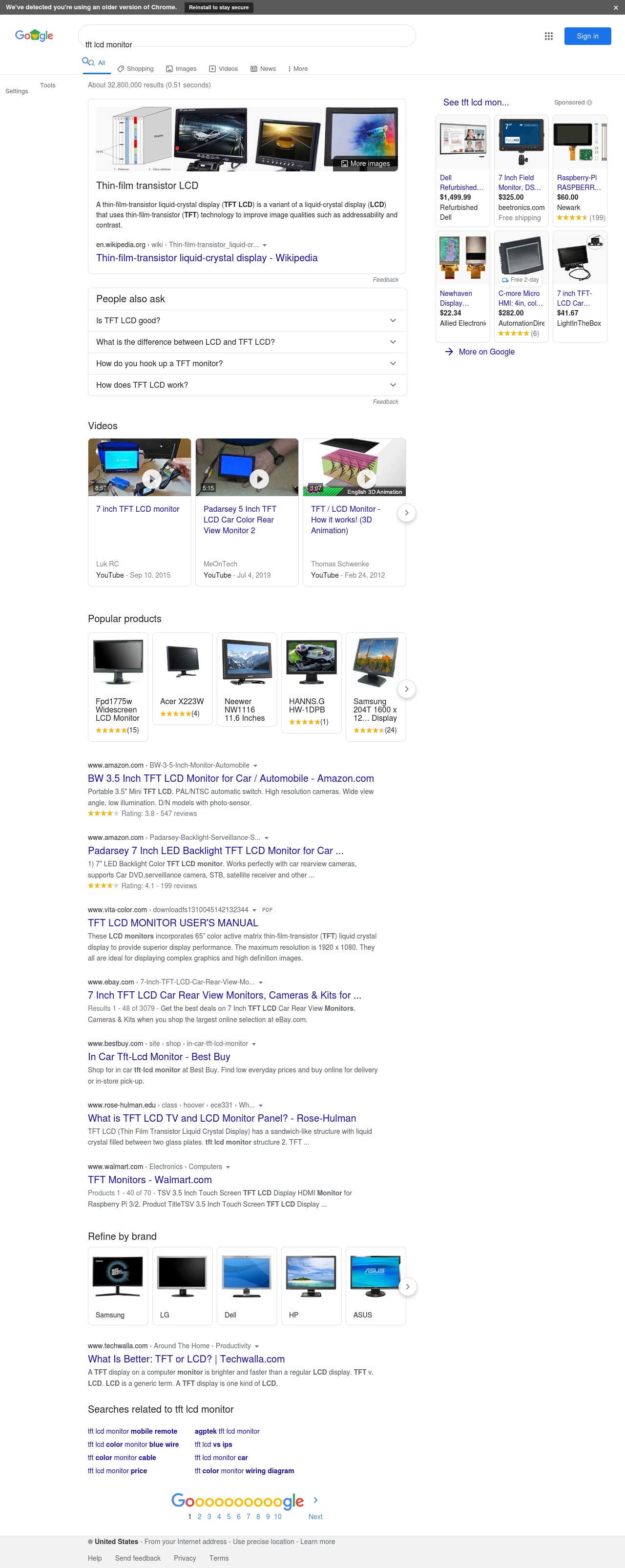625x1568 pixels.
Task: Expand 'Is TFT LCD good?' question
Action: [247, 321]
